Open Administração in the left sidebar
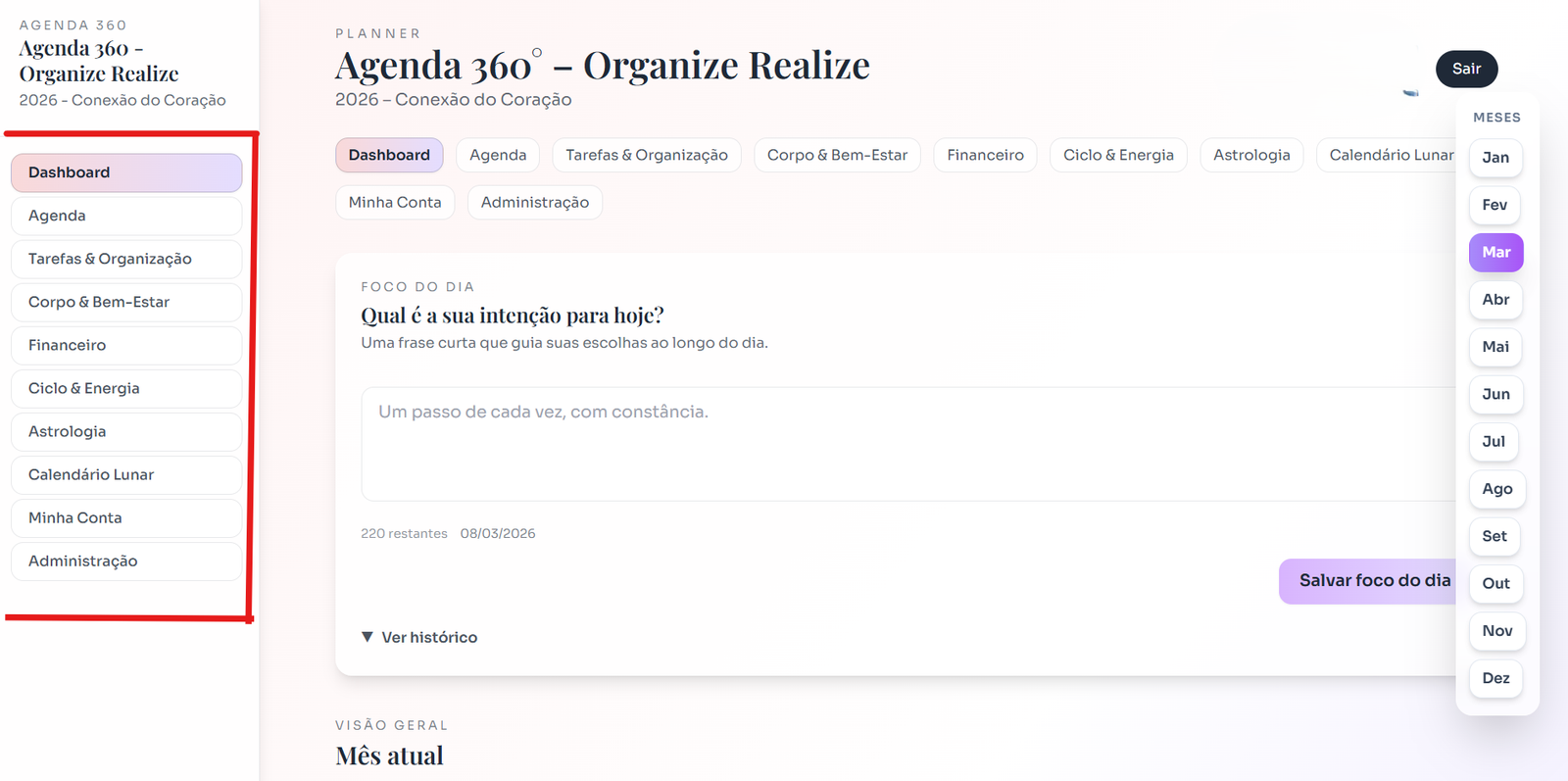 tap(126, 561)
